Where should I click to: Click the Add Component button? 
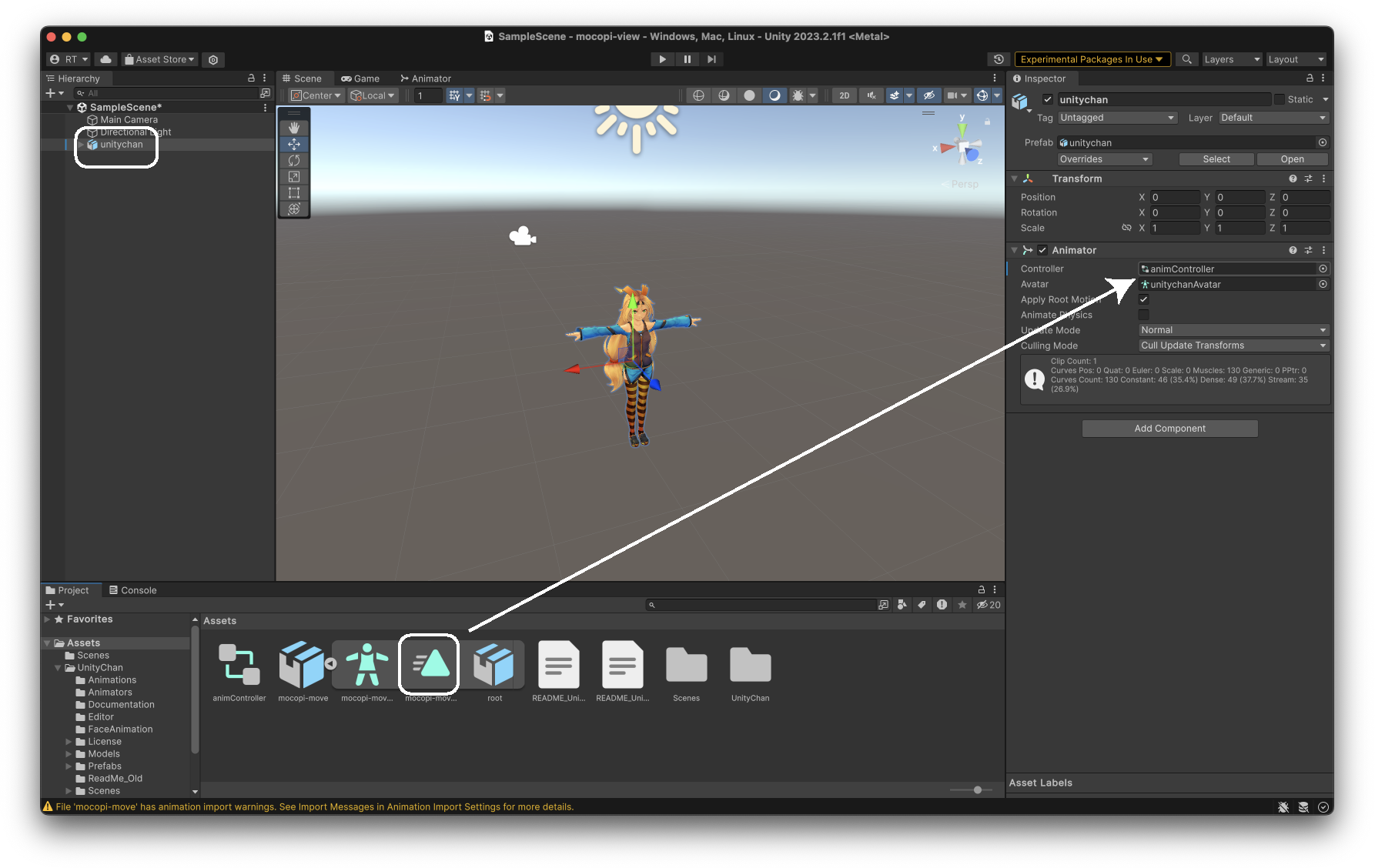[1169, 429]
